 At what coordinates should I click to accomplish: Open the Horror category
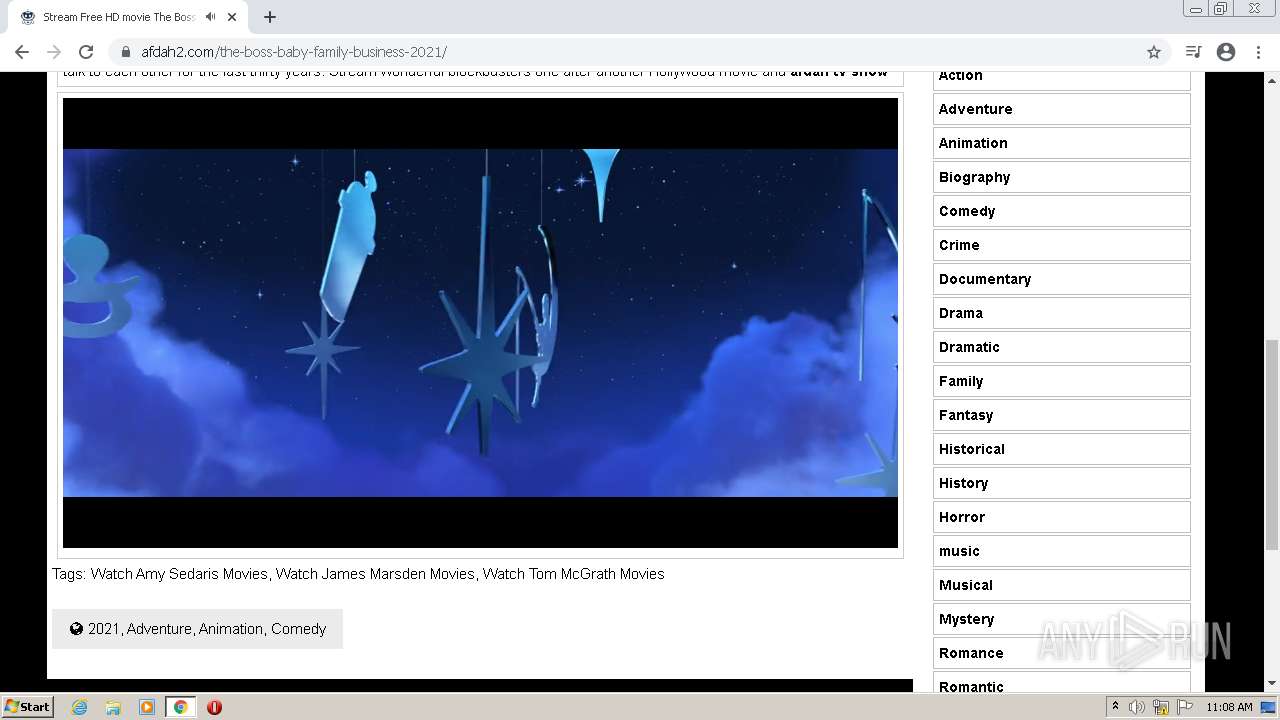(x=1062, y=517)
